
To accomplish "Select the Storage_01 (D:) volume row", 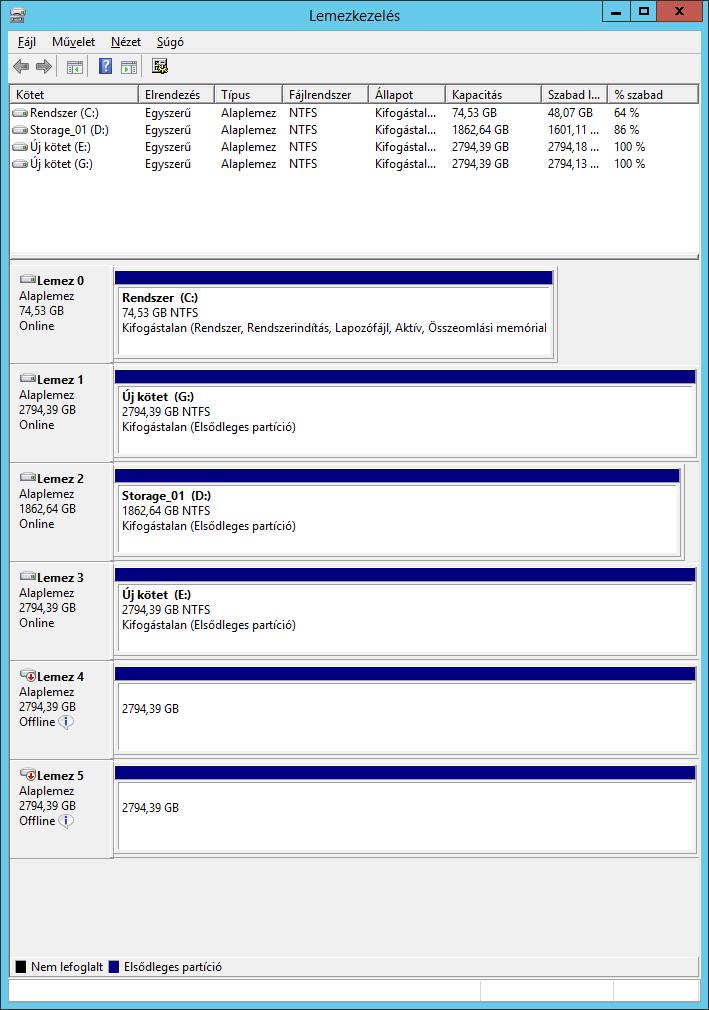I will pos(354,130).
